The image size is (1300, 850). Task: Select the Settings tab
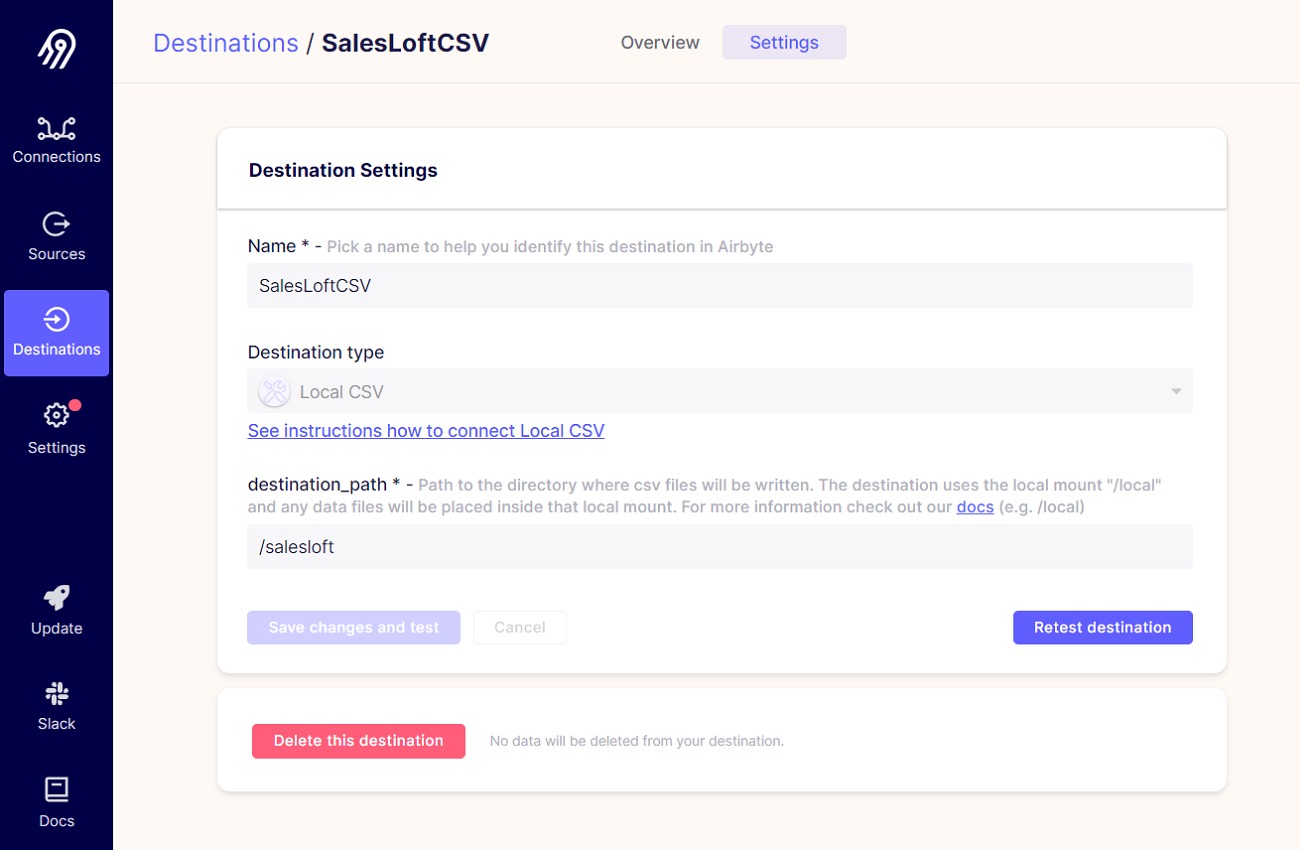pos(784,43)
